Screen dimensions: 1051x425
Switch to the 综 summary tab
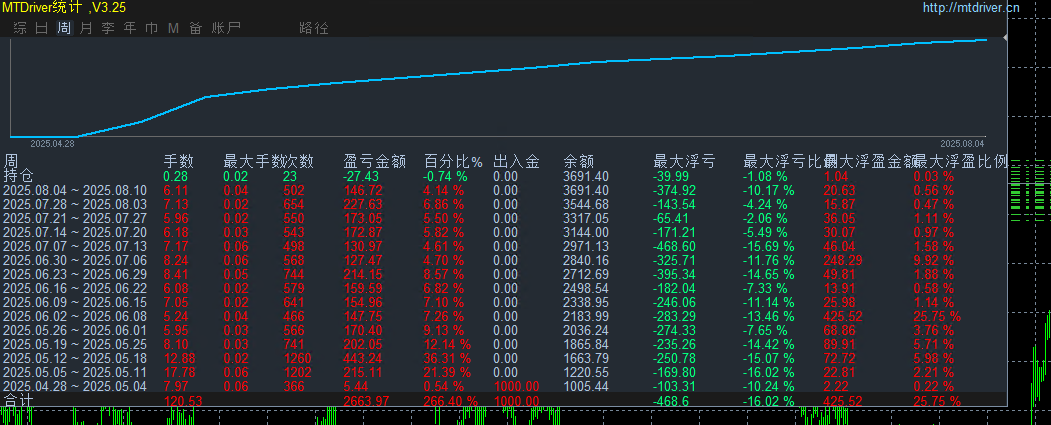20,28
